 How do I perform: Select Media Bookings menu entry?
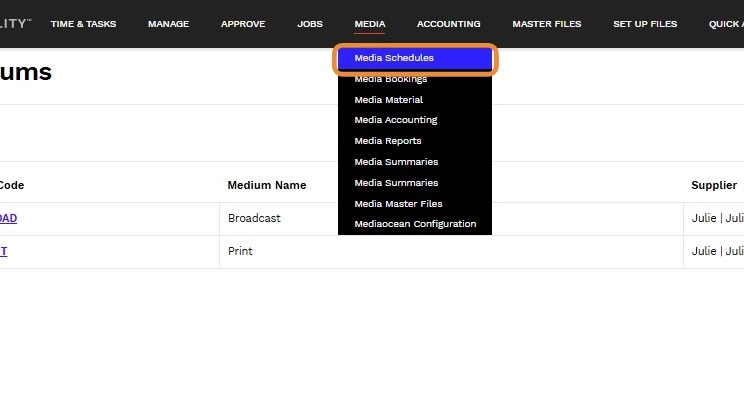pos(391,79)
